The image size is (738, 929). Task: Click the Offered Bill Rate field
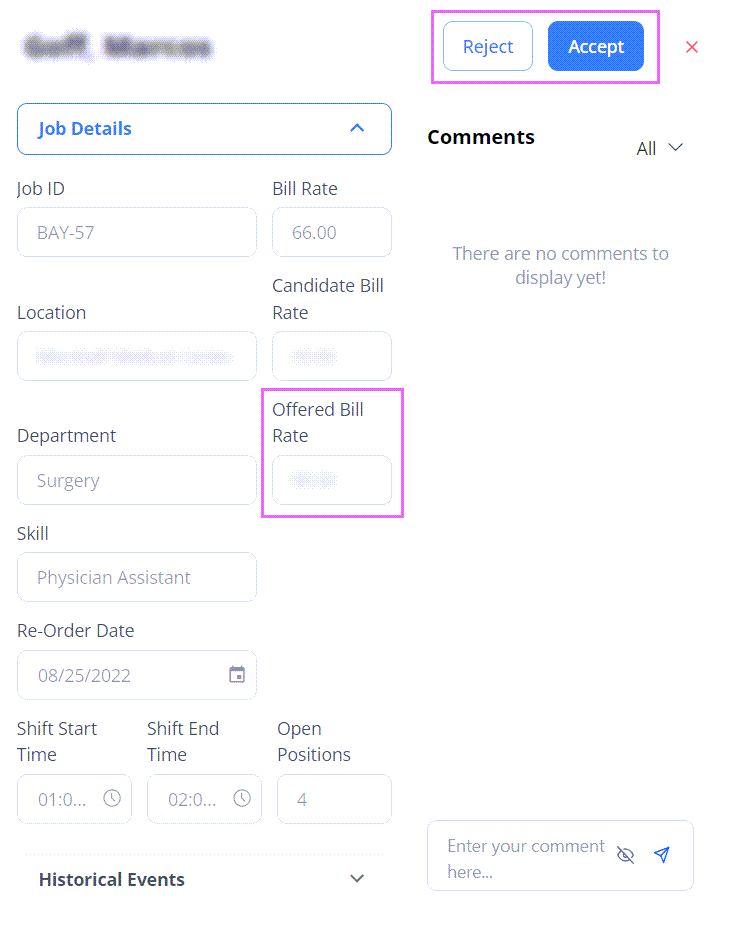pyautogui.click(x=332, y=480)
